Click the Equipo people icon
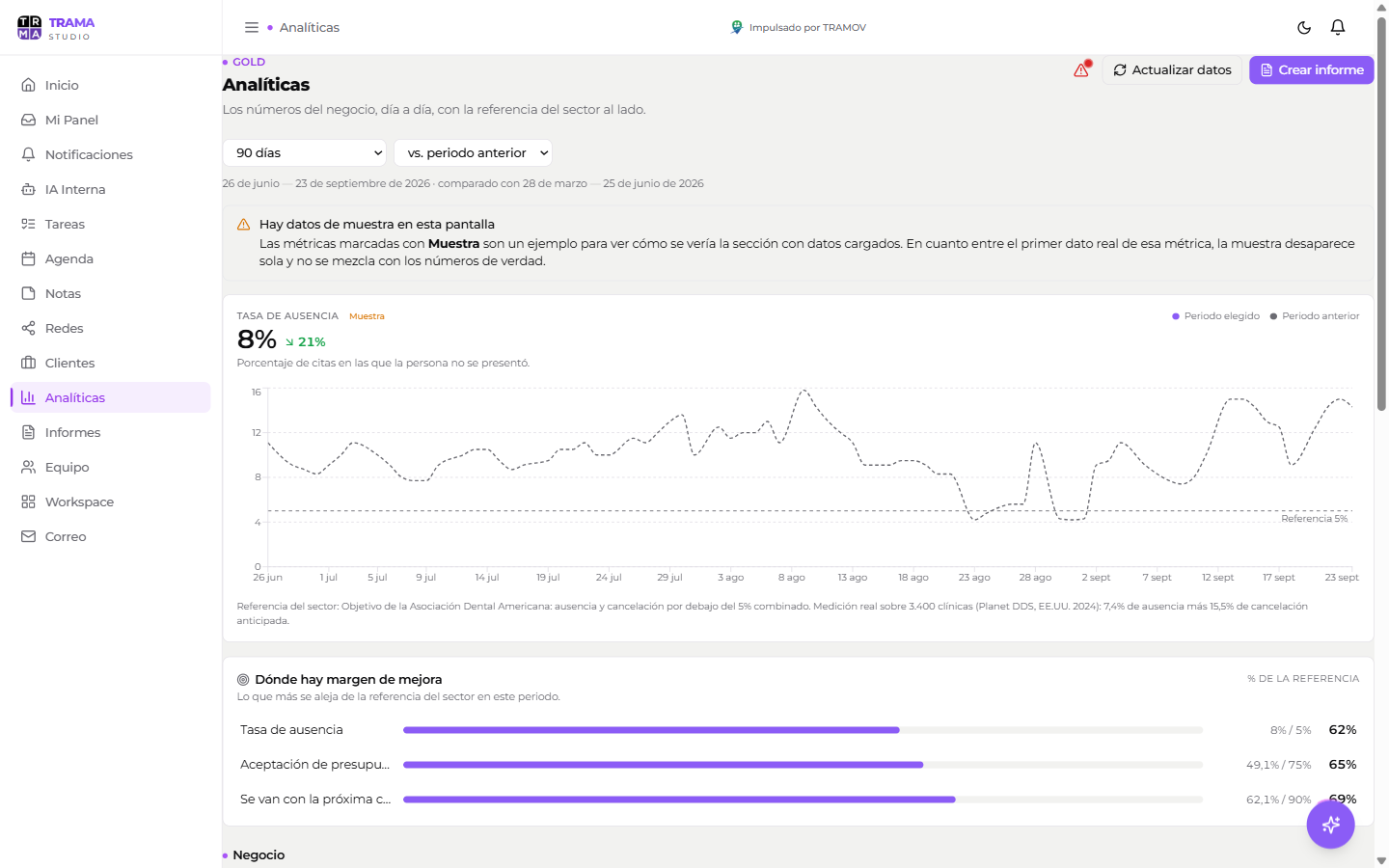This screenshot has width=1389, height=868. [x=29, y=467]
